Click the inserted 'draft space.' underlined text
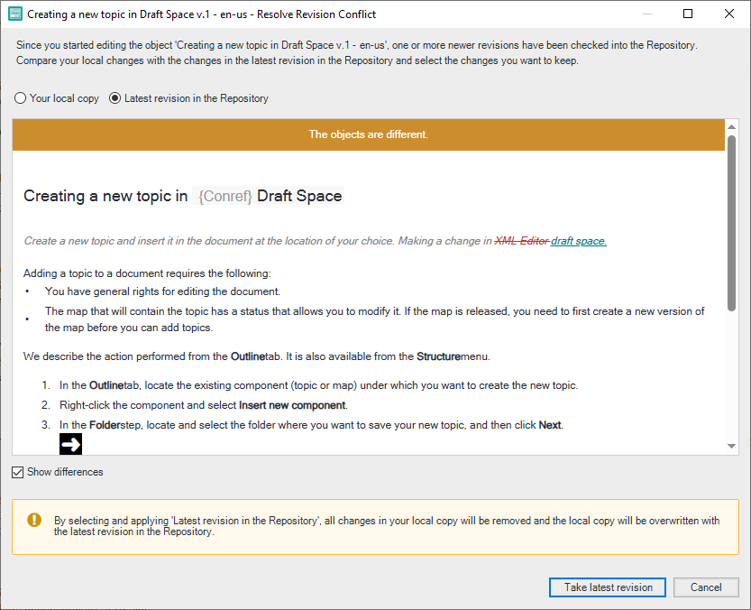Screen dimensions: 751x610 pyautogui.click(x=578, y=241)
